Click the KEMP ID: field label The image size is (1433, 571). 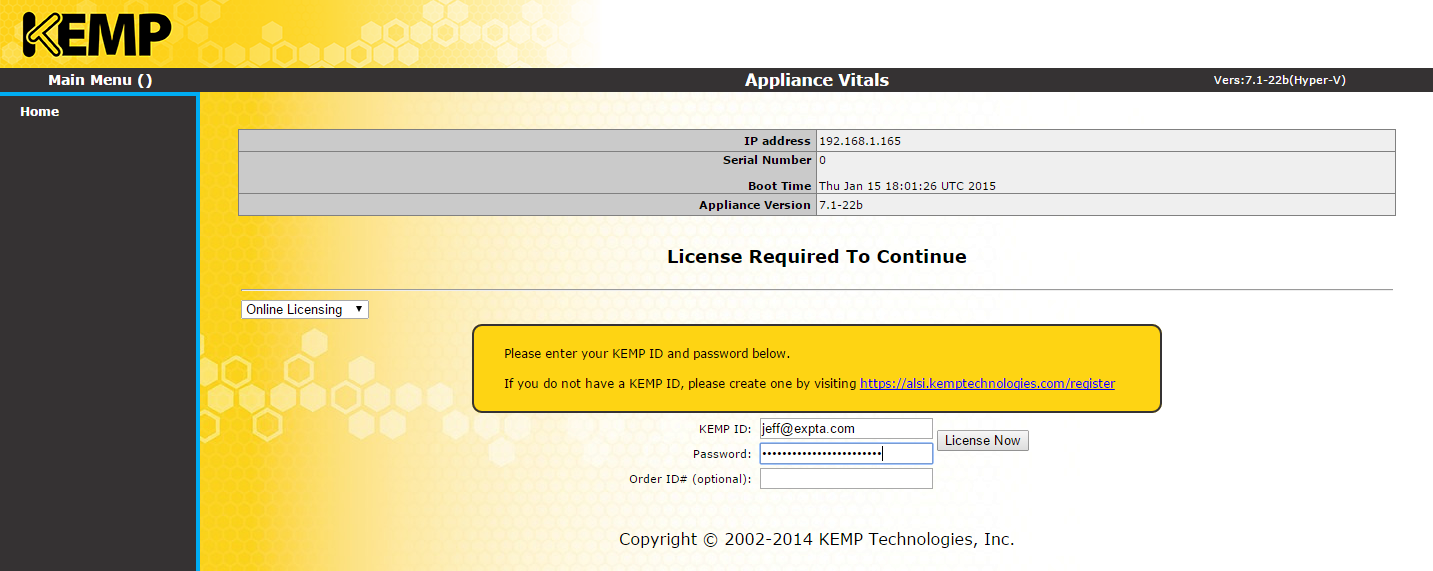coord(725,429)
